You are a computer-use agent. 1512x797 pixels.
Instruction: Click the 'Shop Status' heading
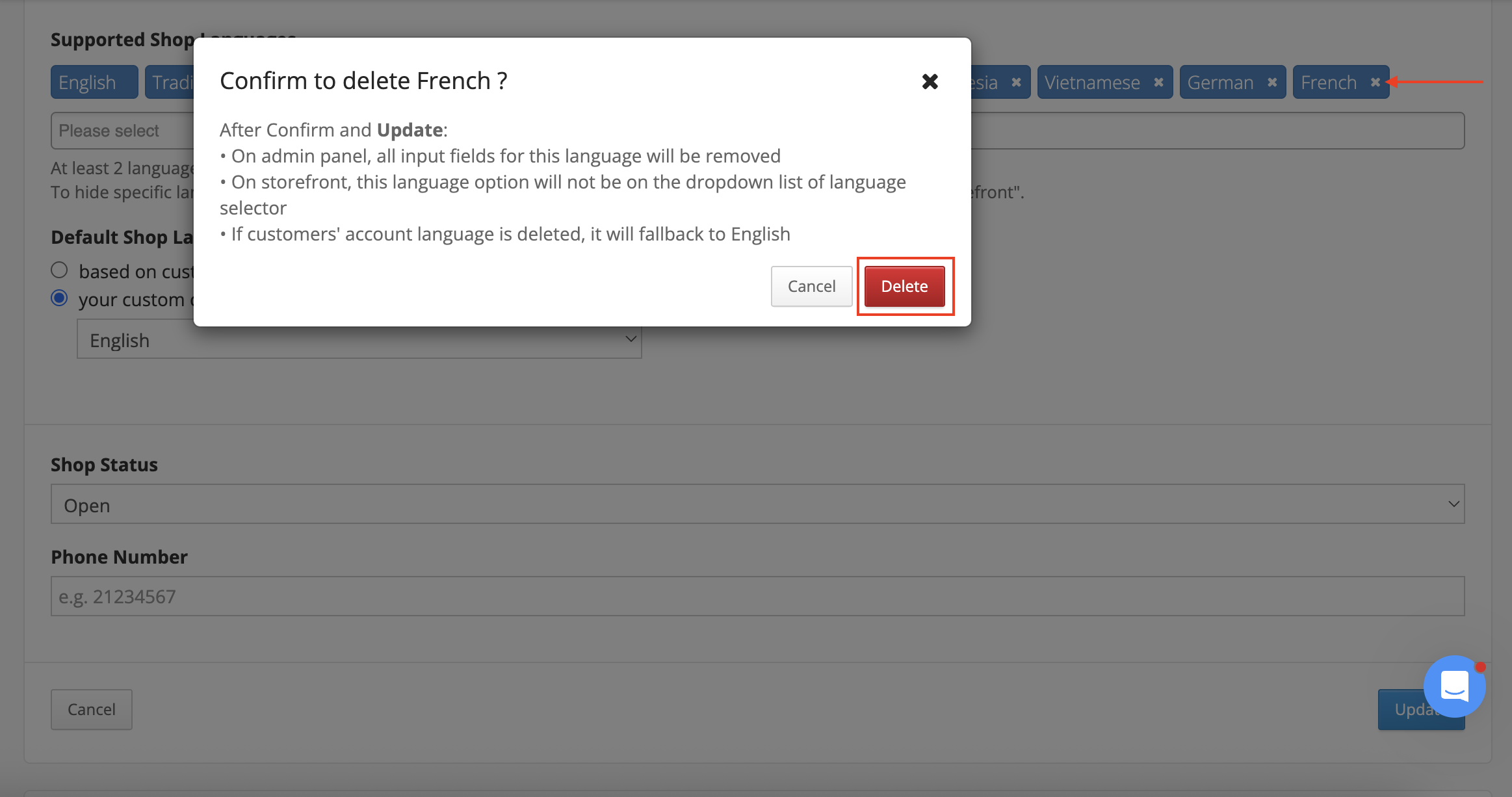(x=104, y=465)
